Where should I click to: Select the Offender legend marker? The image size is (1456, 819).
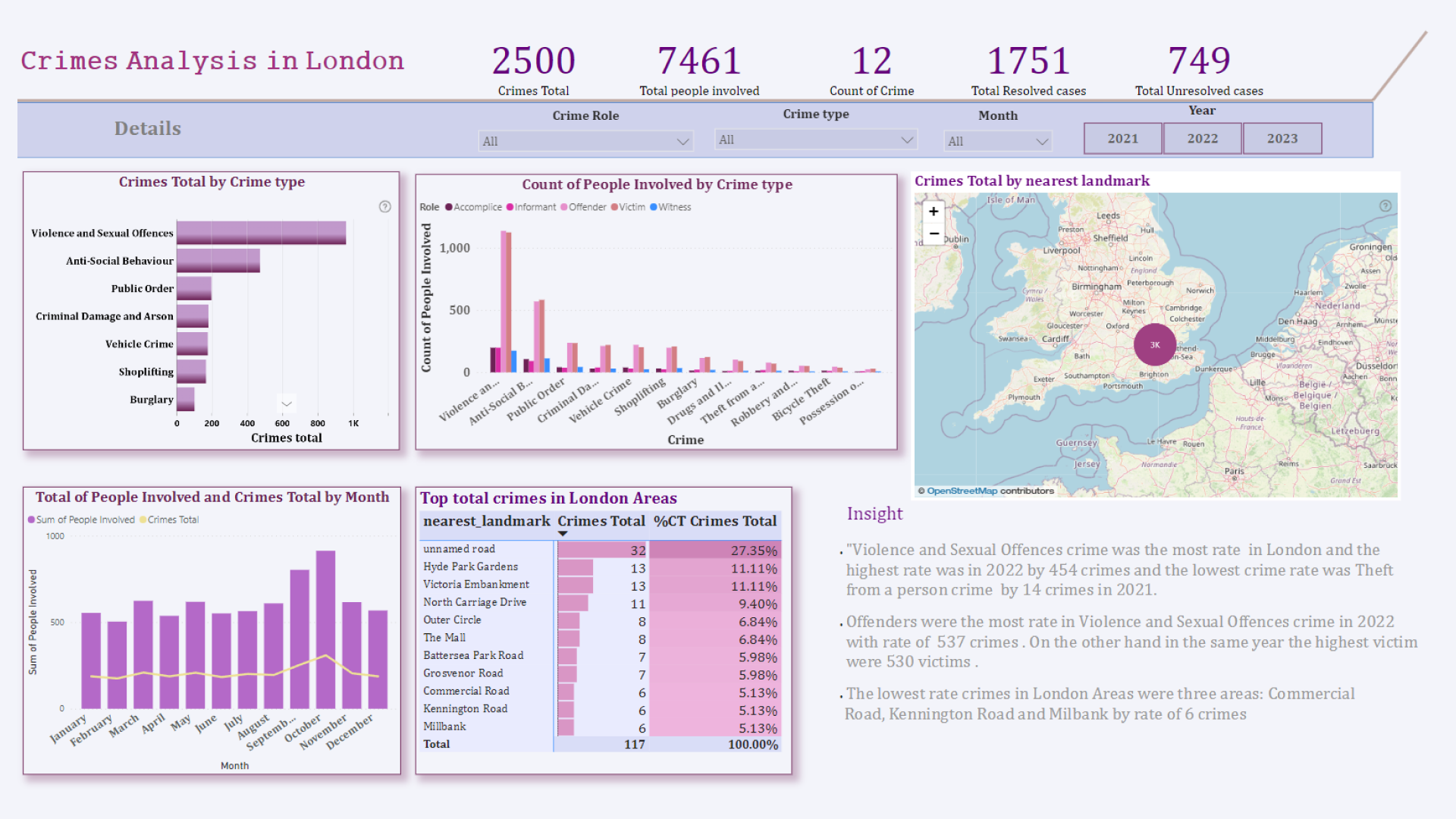click(x=564, y=207)
